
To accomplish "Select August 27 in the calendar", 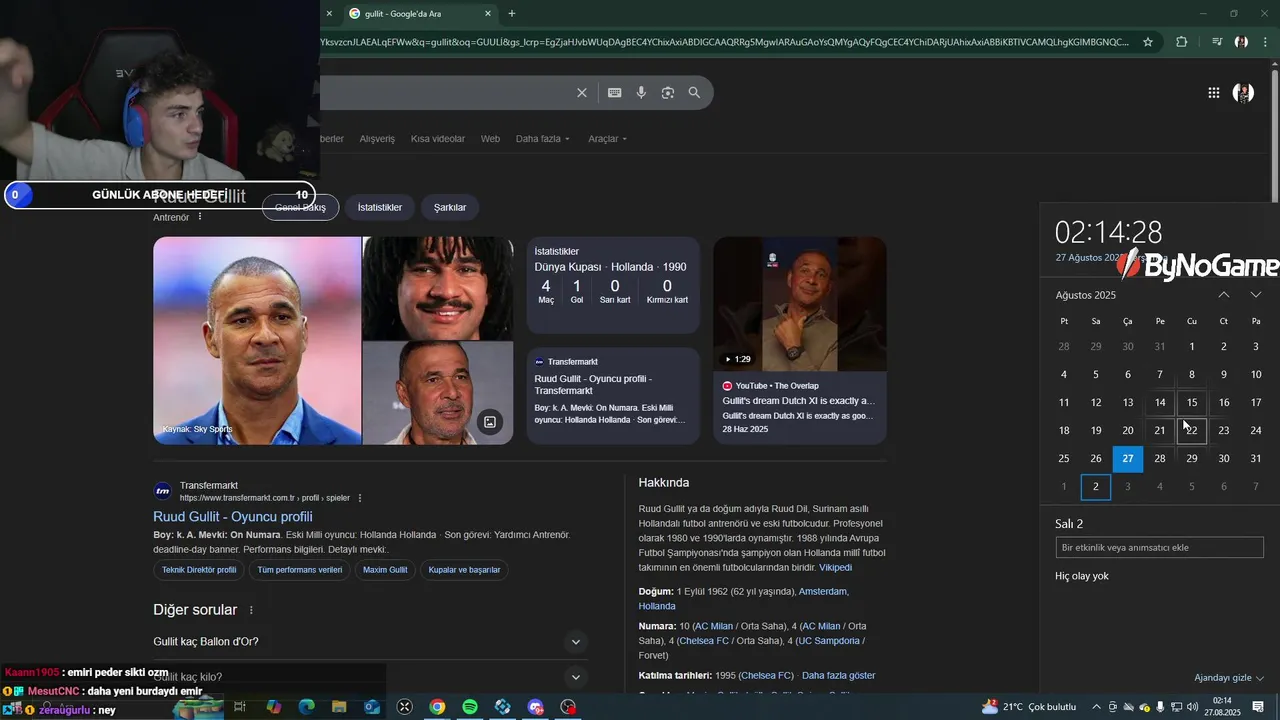I will [1128, 459].
